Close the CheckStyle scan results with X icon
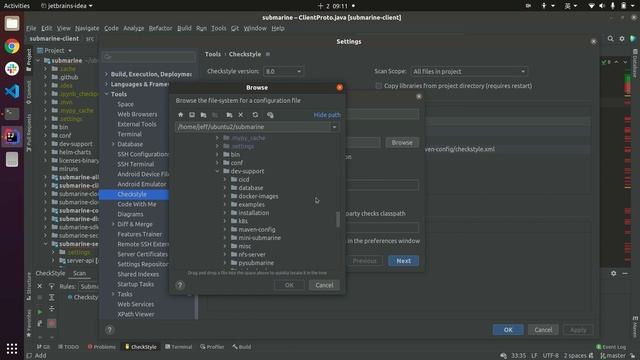 point(40,286)
